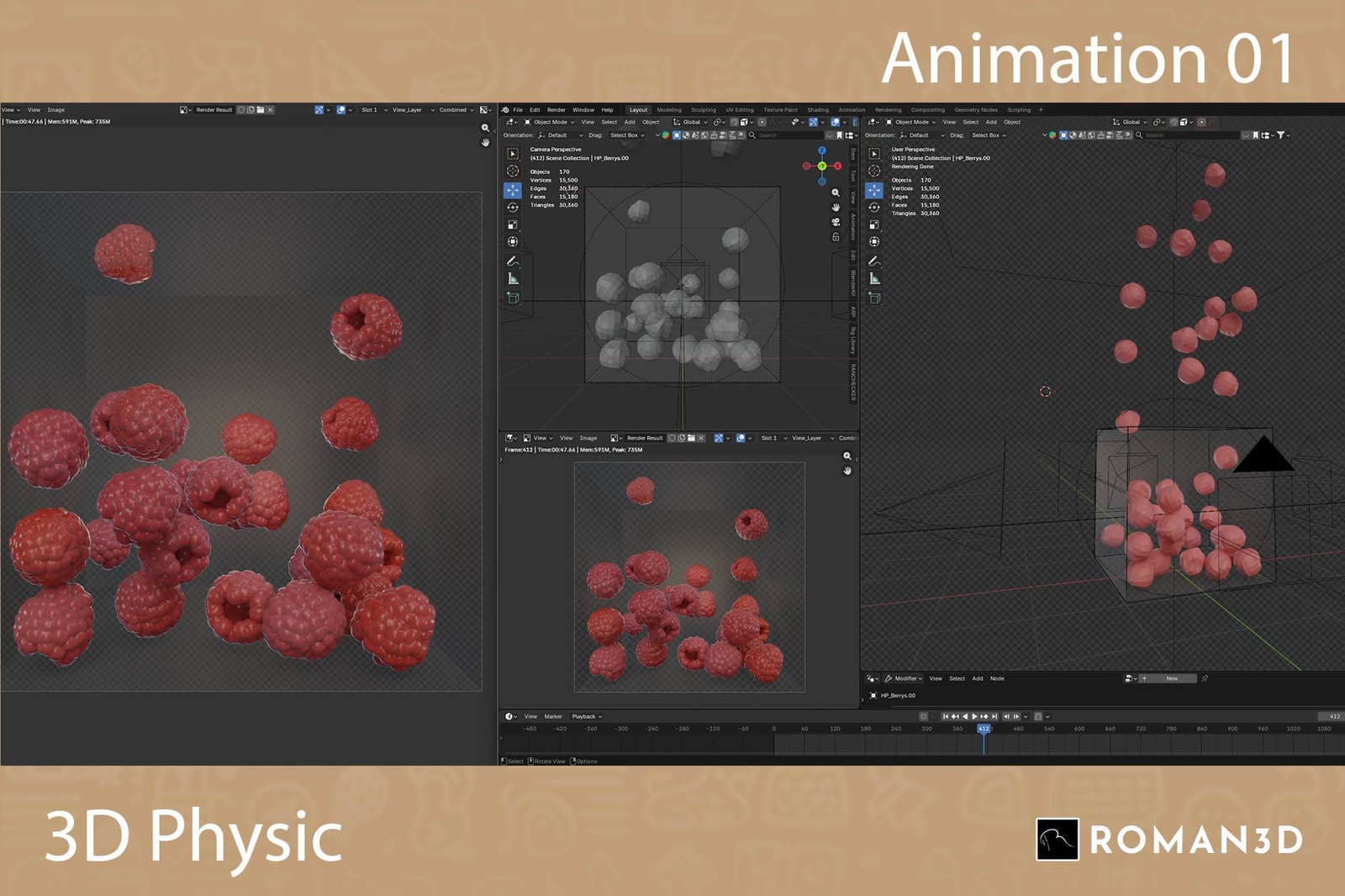
Task: Open the Render menu
Action: pyautogui.click(x=556, y=110)
